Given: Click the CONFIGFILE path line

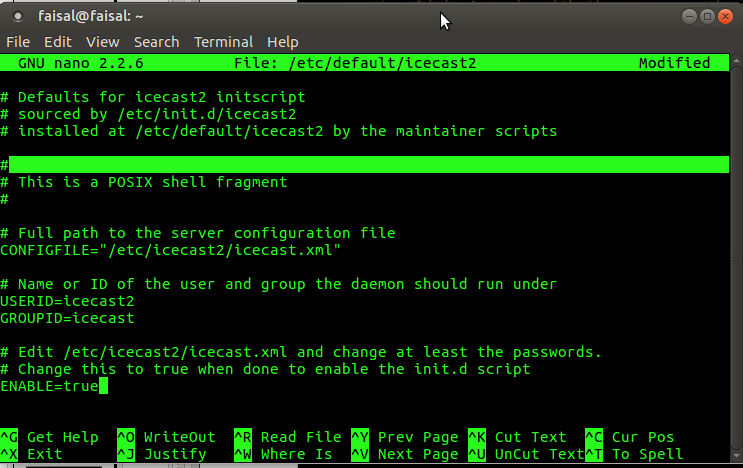Looking at the screenshot, I should click(x=170, y=250).
